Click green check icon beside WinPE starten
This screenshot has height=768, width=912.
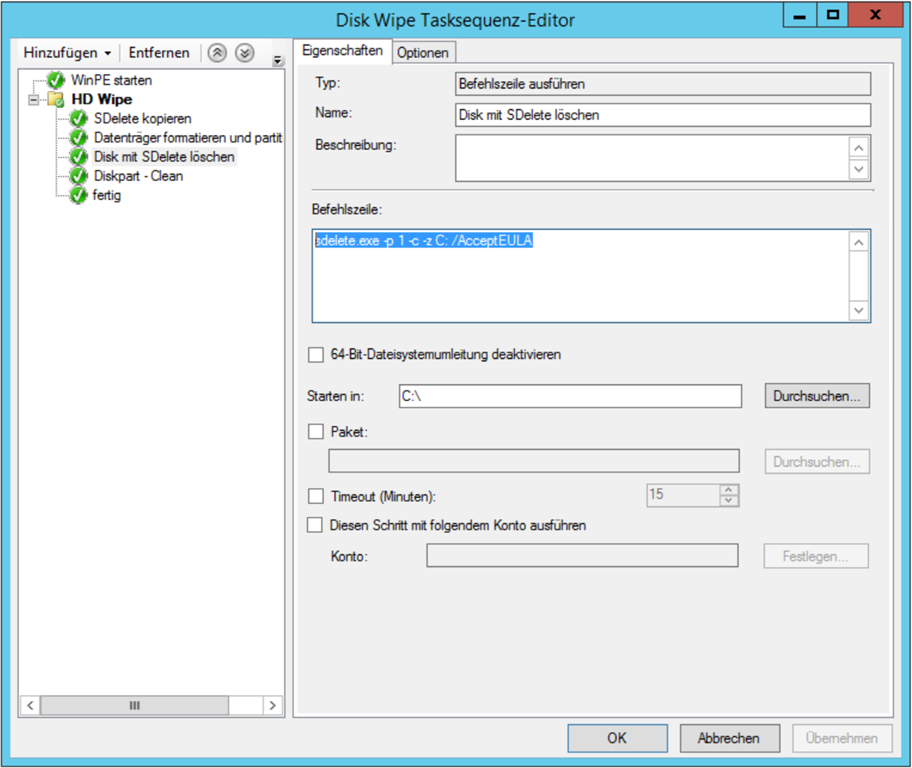point(56,80)
